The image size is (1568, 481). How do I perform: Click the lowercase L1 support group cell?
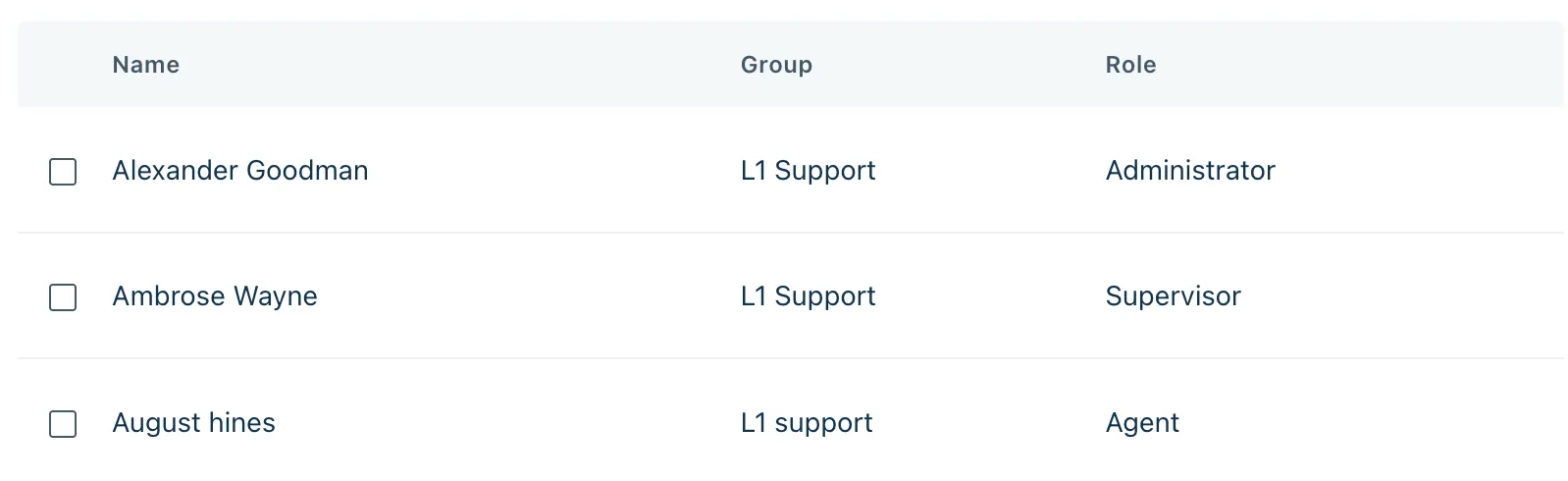pos(807,423)
